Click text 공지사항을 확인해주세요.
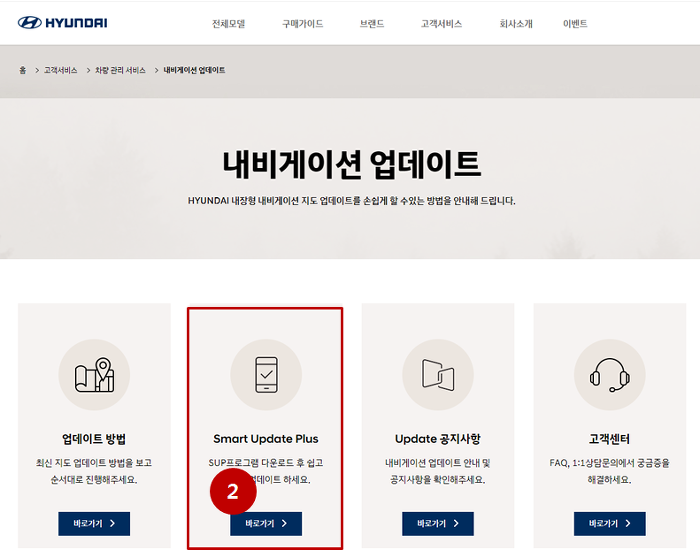This screenshot has width=700, height=550. click(438, 480)
